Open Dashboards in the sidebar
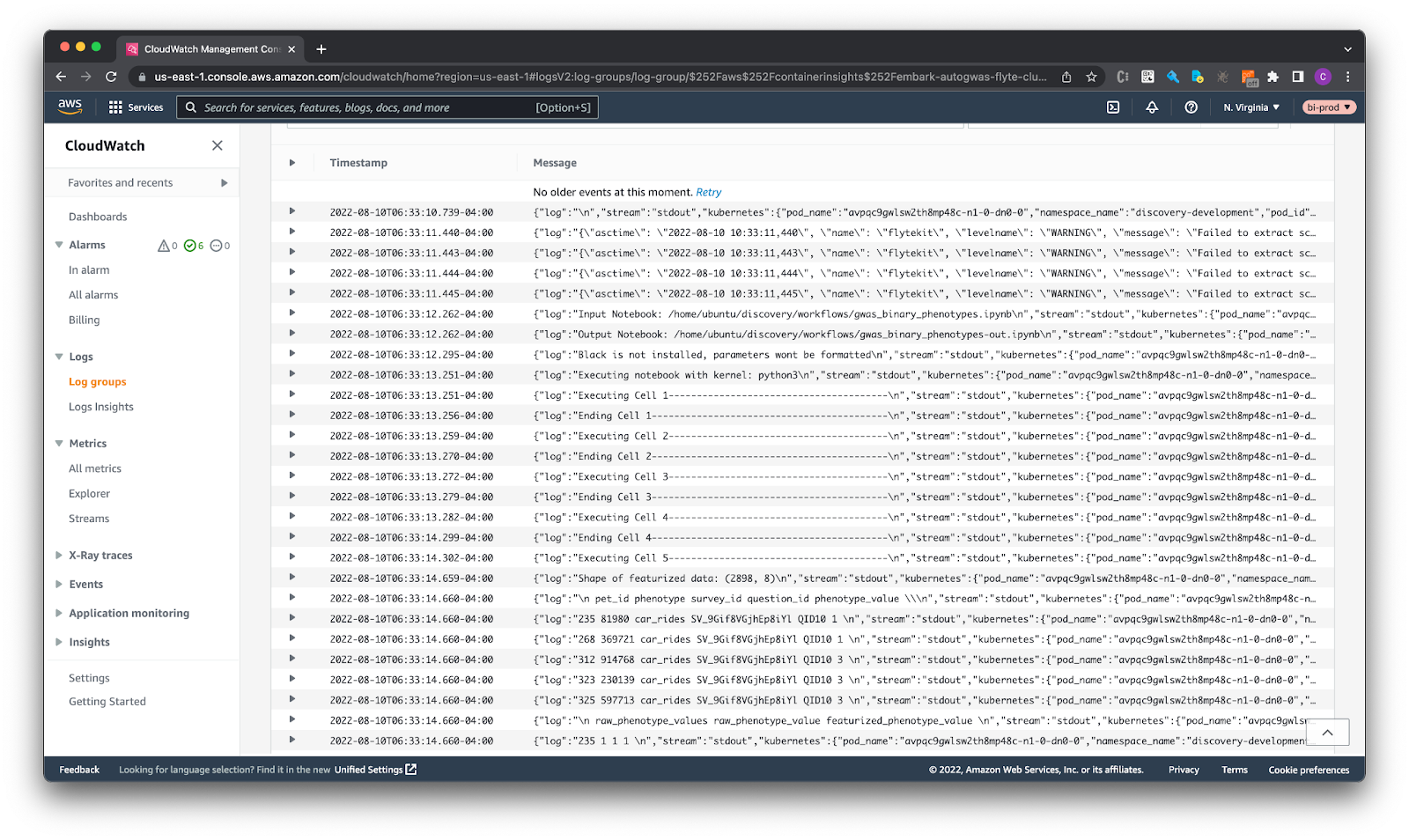The width and height of the screenshot is (1409, 840). tap(98, 217)
